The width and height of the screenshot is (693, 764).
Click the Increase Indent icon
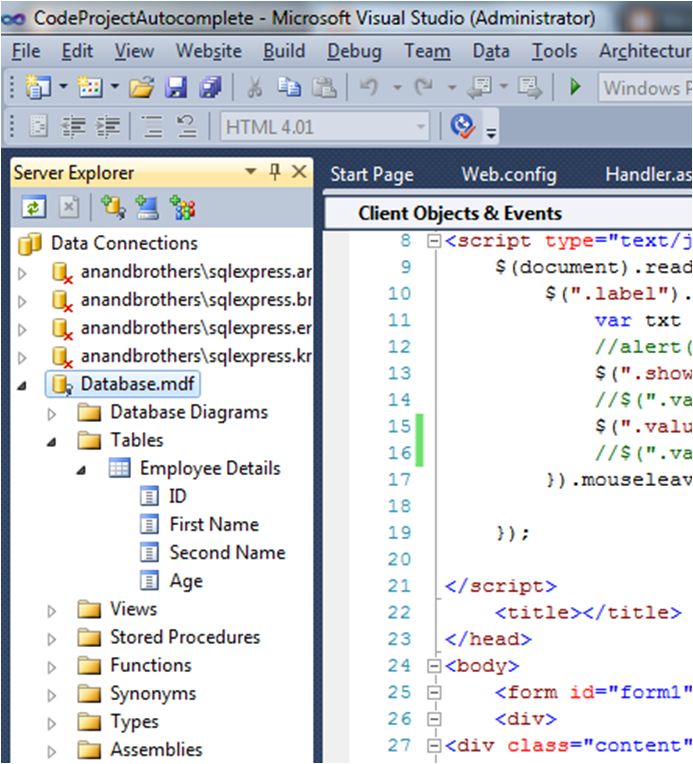108,127
